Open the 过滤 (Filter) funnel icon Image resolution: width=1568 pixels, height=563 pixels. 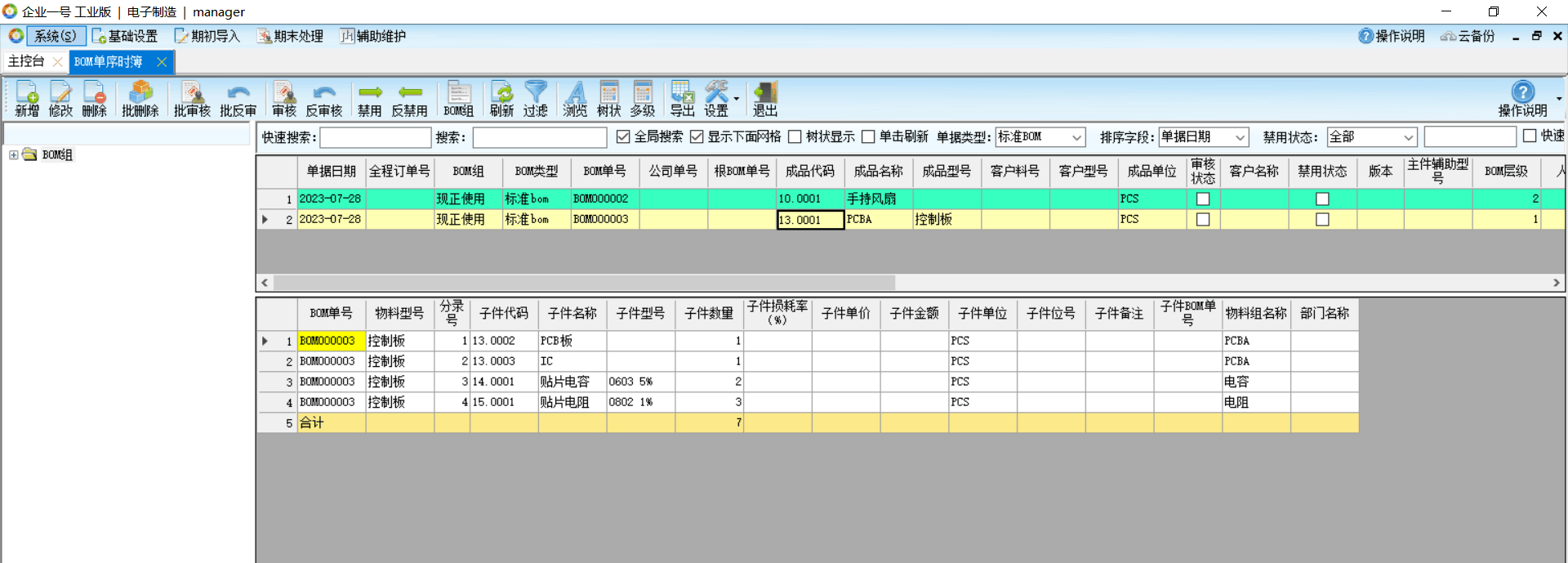[x=536, y=99]
